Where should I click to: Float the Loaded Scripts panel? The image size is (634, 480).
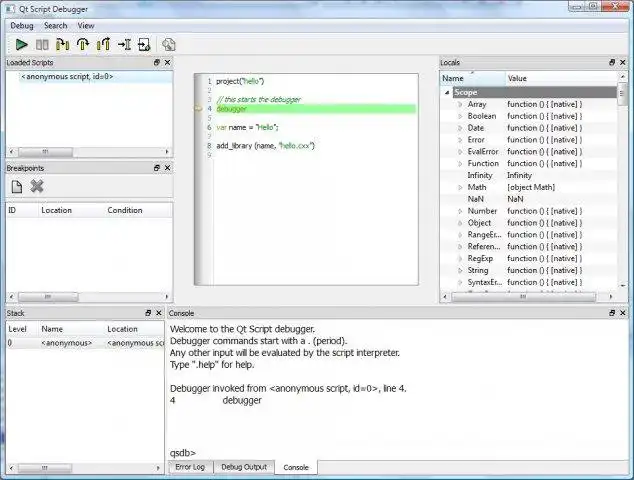157,62
